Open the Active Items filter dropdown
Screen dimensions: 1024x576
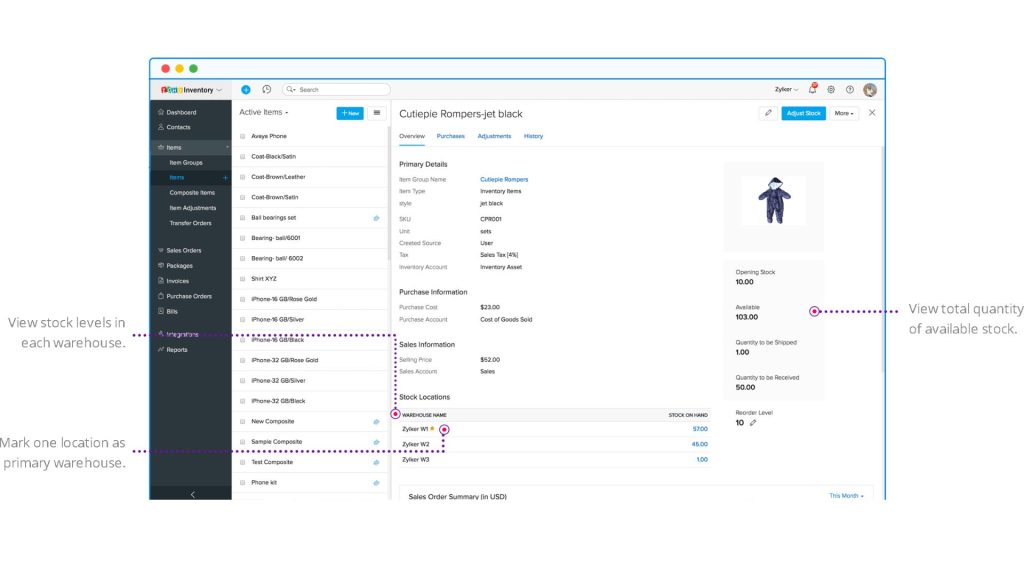click(263, 112)
